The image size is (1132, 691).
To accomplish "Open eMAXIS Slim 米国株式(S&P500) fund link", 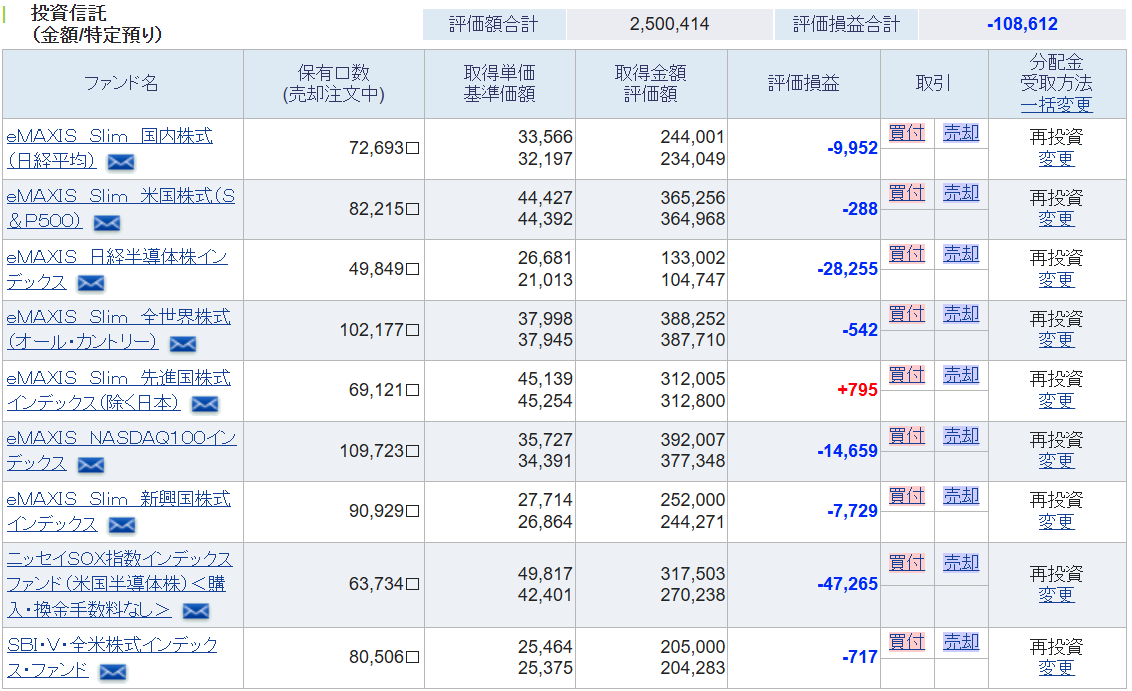I will 121,209.
